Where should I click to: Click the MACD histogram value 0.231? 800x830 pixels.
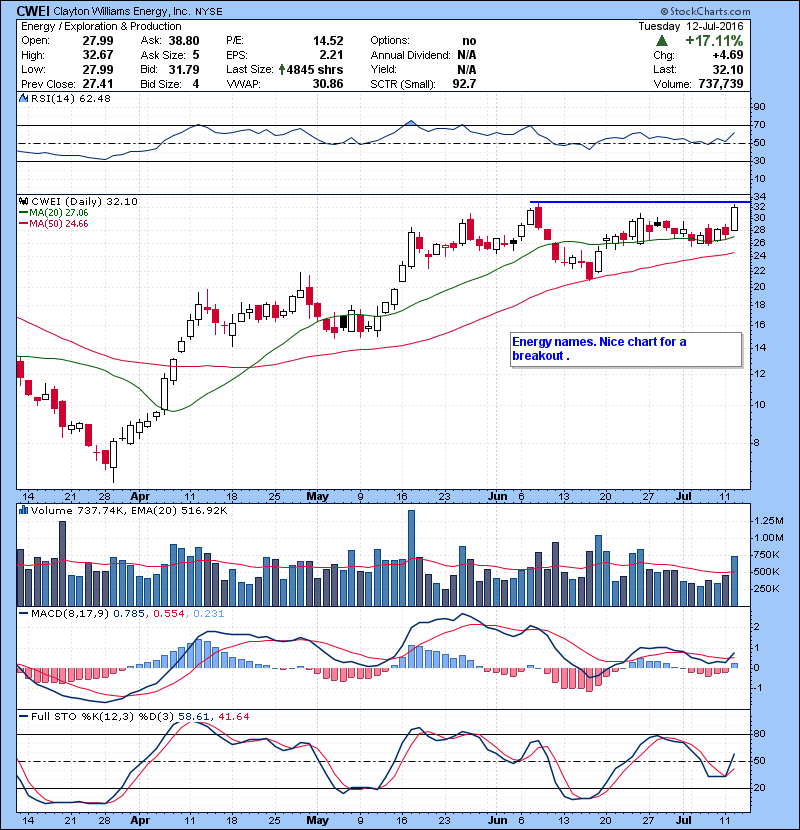tap(209, 614)
